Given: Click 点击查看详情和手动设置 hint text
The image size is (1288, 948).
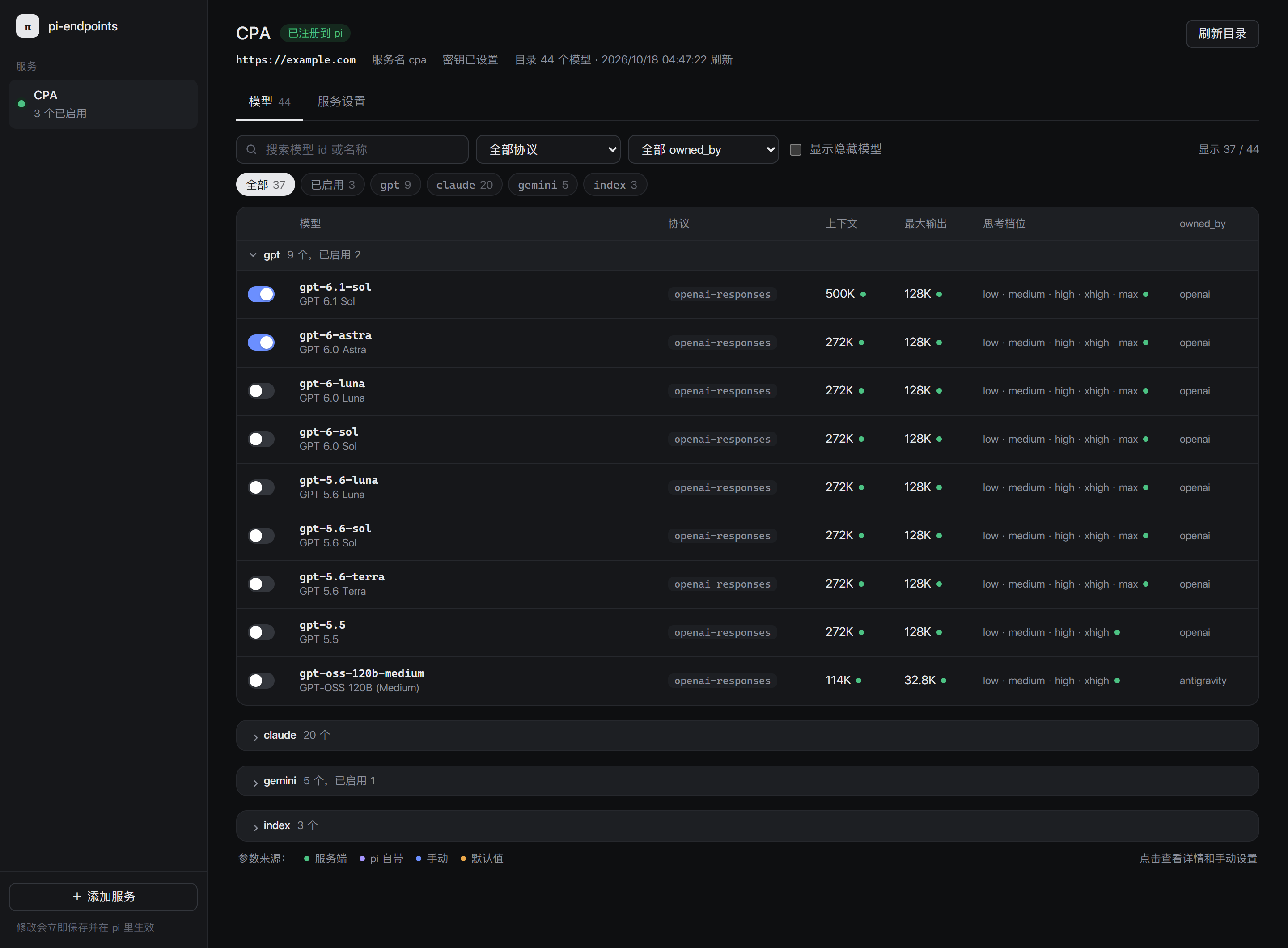Looking at the screenshot, I should coord(1198,859).
